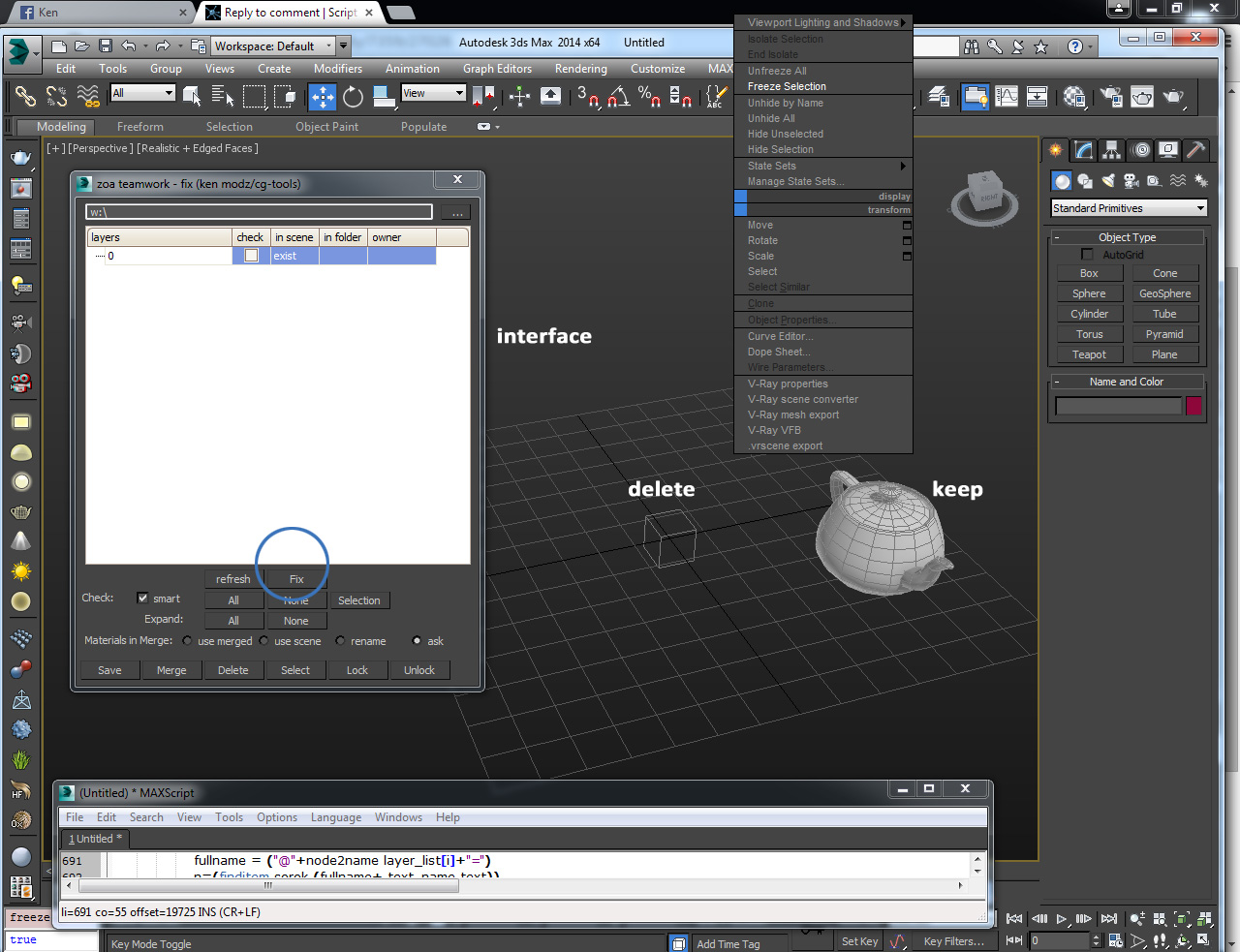Create a Teapot primitive button
Viewport: 1240px width, 952px height.
coord(1089,354)
